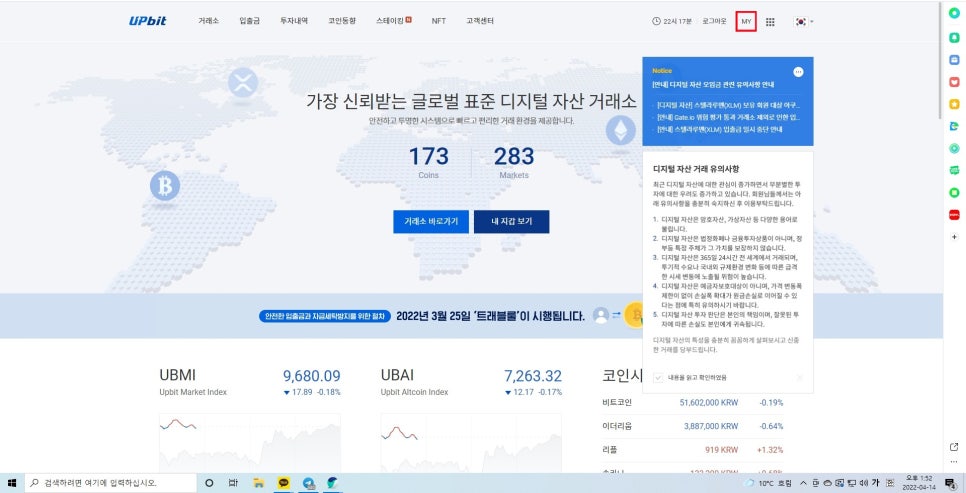Expand the Korean flag language dropdown
The width and height of the screenshot is (966, 493).
[x=804, y=22]
